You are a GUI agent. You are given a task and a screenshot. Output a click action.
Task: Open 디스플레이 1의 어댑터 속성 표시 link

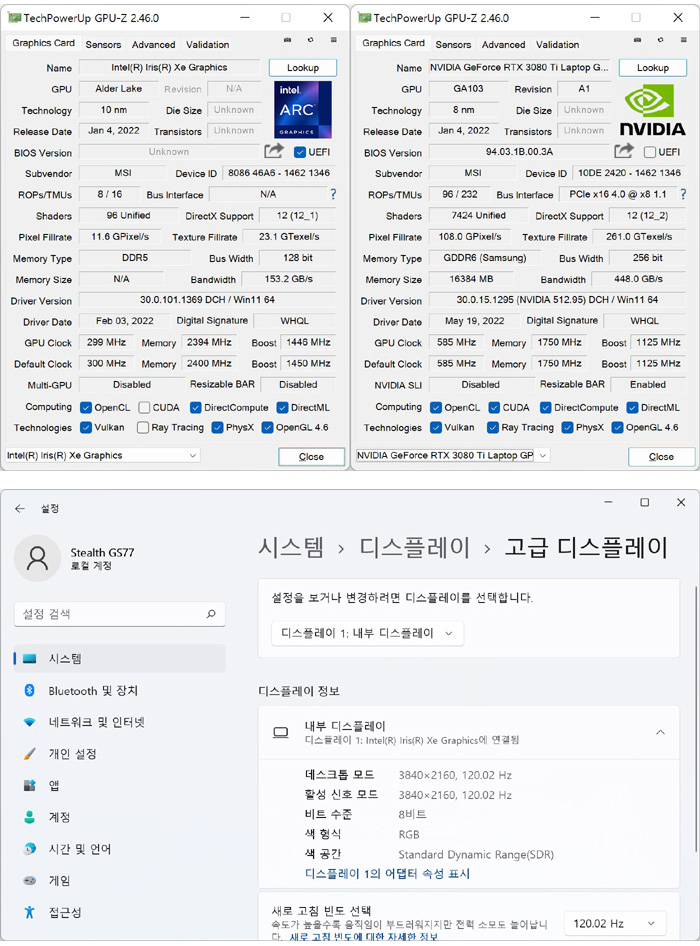pos(387,874)
